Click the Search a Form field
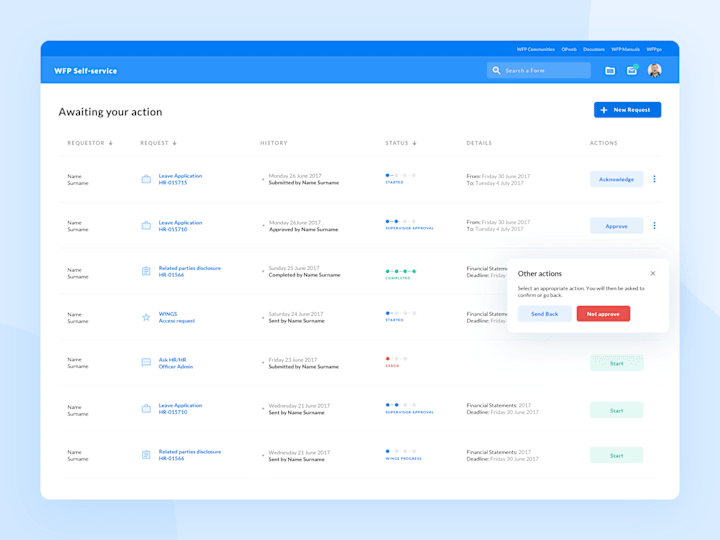This screenshot has height=540, width=720. tap(539, 71)
